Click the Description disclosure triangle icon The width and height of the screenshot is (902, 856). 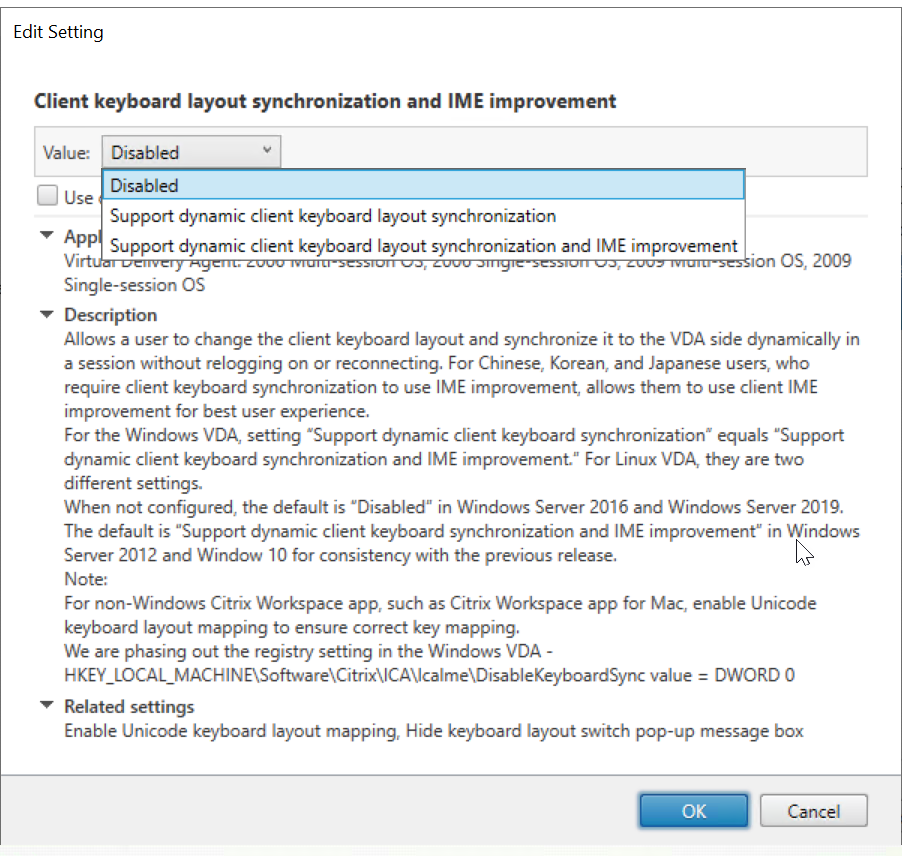(47, 314)
